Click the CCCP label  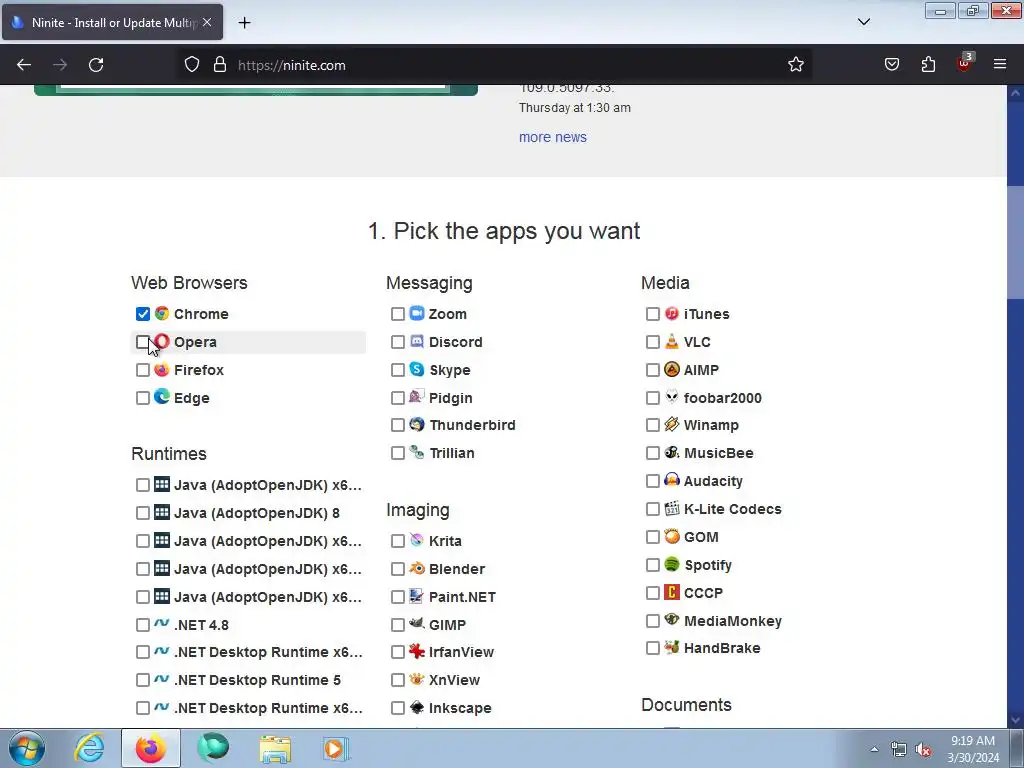click(703, 593)
